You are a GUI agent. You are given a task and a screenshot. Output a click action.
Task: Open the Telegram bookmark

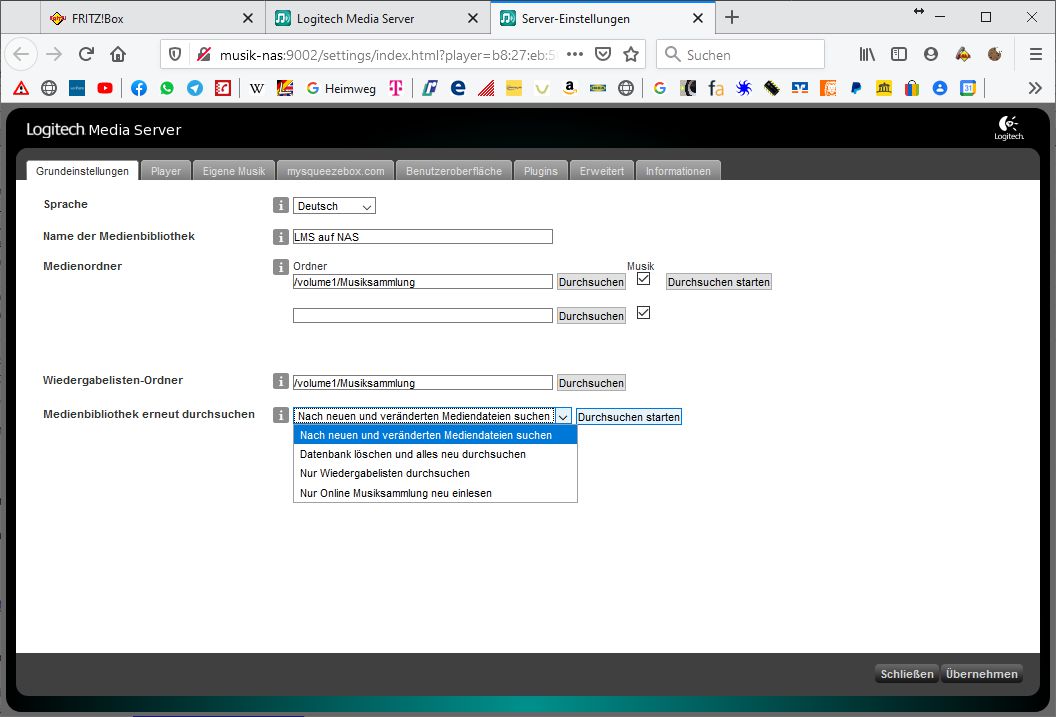(195, 88)
